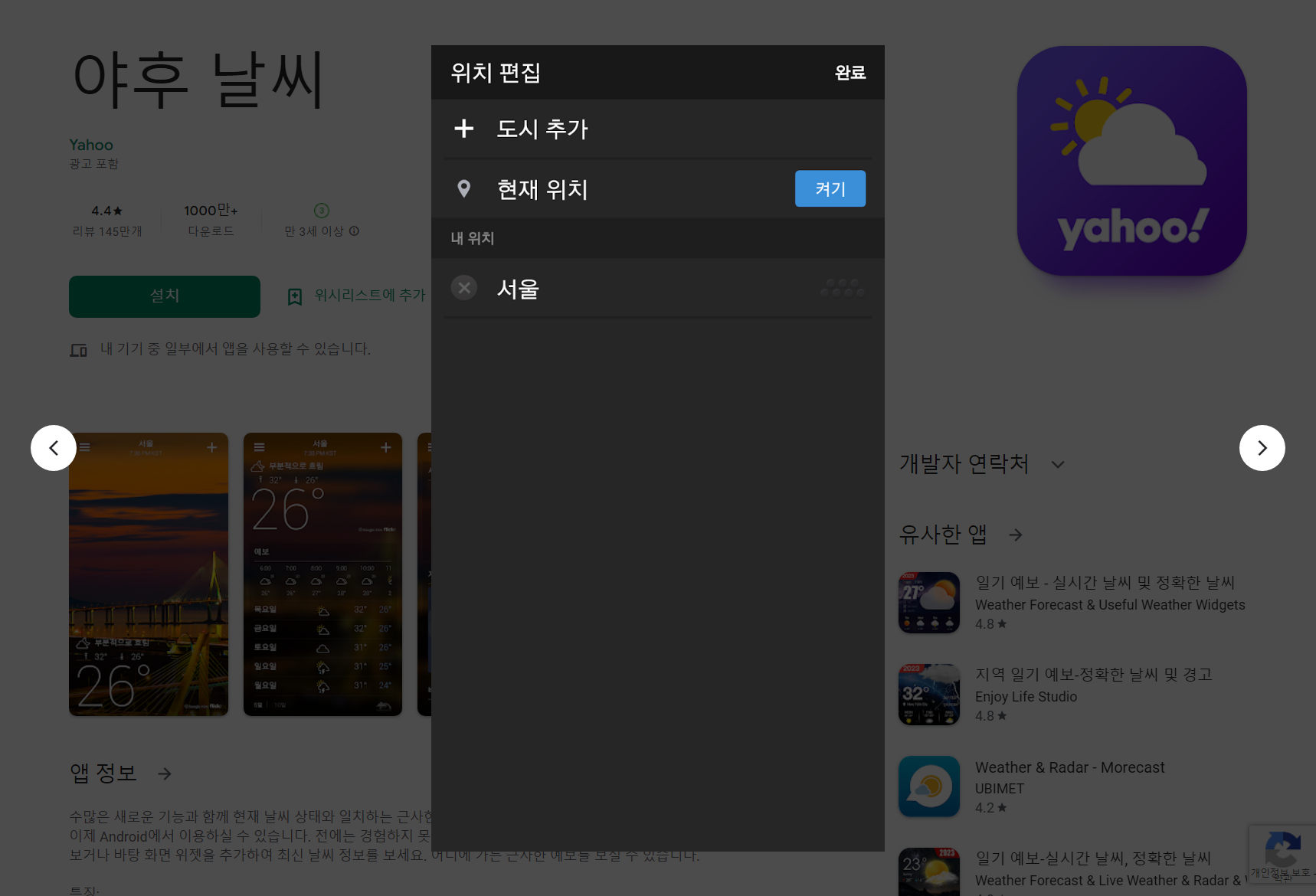Open the first Seoul bridge screenshot thumbnail
1316x896 pixels.
(x=149, y=574)
